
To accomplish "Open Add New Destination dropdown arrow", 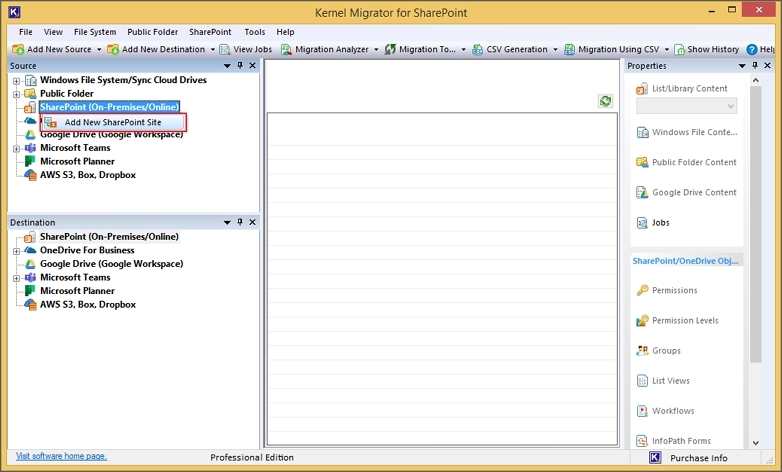I will (x=212, y=49).
